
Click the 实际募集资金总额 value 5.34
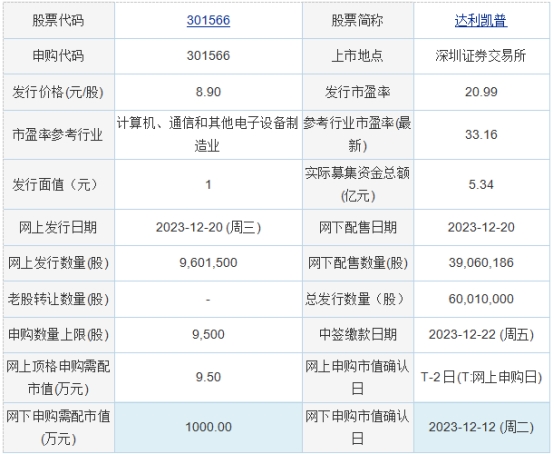coord(481,184)
